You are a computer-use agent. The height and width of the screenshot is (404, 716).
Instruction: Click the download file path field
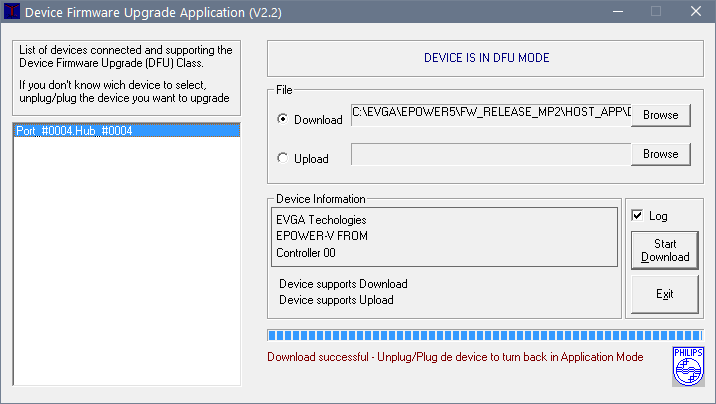tap(491, 115)
